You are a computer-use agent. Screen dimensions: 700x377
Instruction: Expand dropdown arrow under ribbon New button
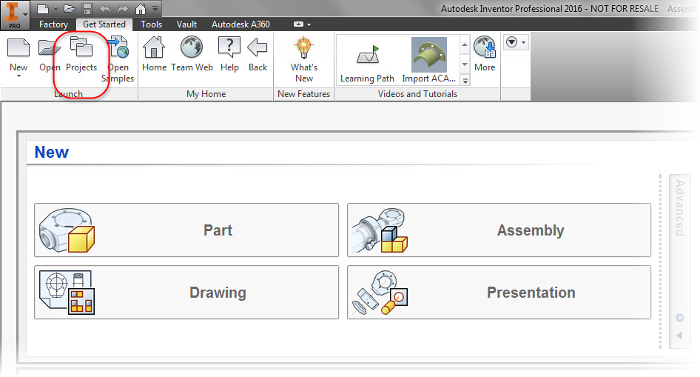point(18,76)
